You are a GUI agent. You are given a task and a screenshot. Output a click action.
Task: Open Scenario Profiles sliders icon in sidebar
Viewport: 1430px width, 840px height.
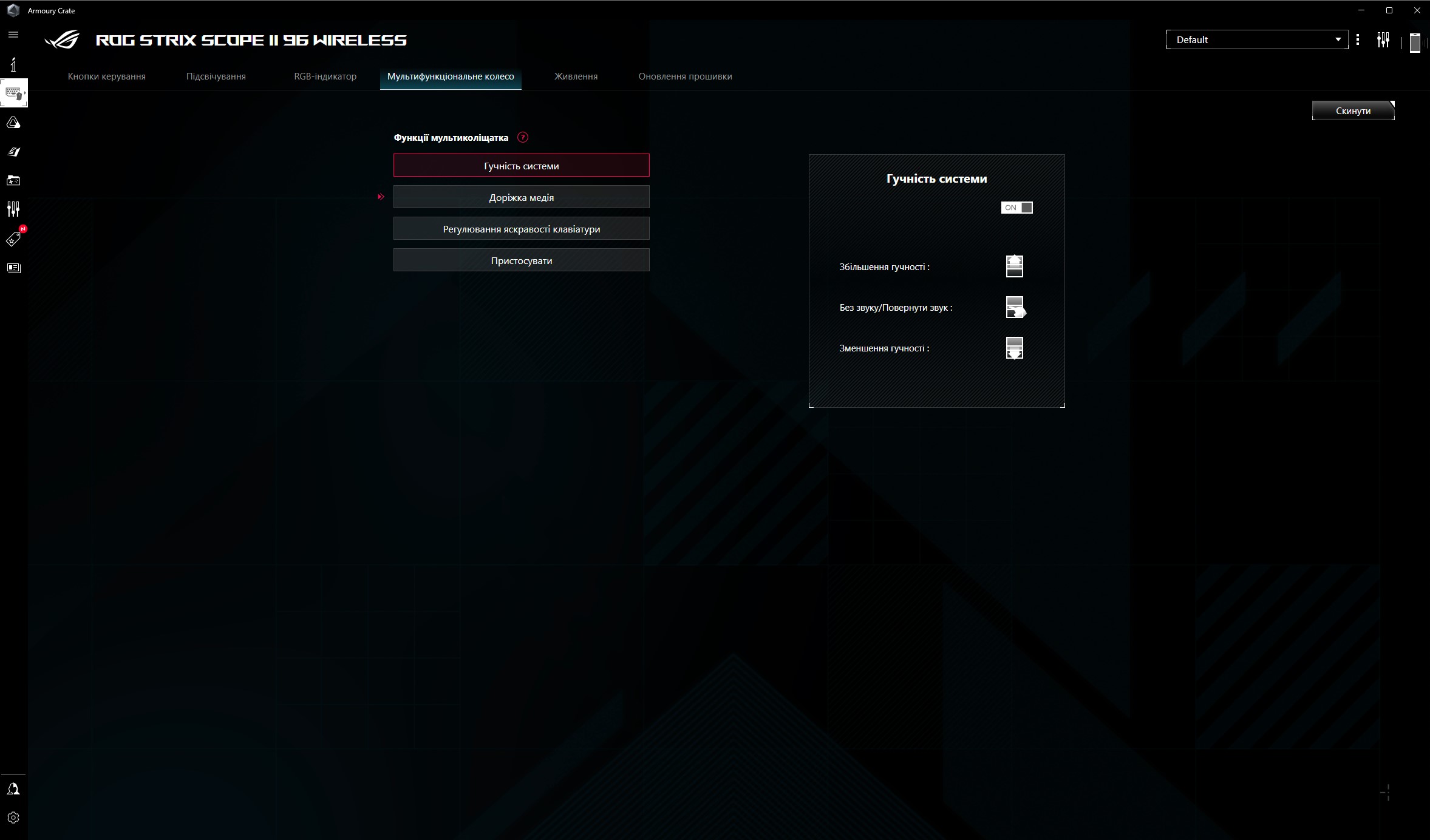pyautogui.click(x=13, y=209)
